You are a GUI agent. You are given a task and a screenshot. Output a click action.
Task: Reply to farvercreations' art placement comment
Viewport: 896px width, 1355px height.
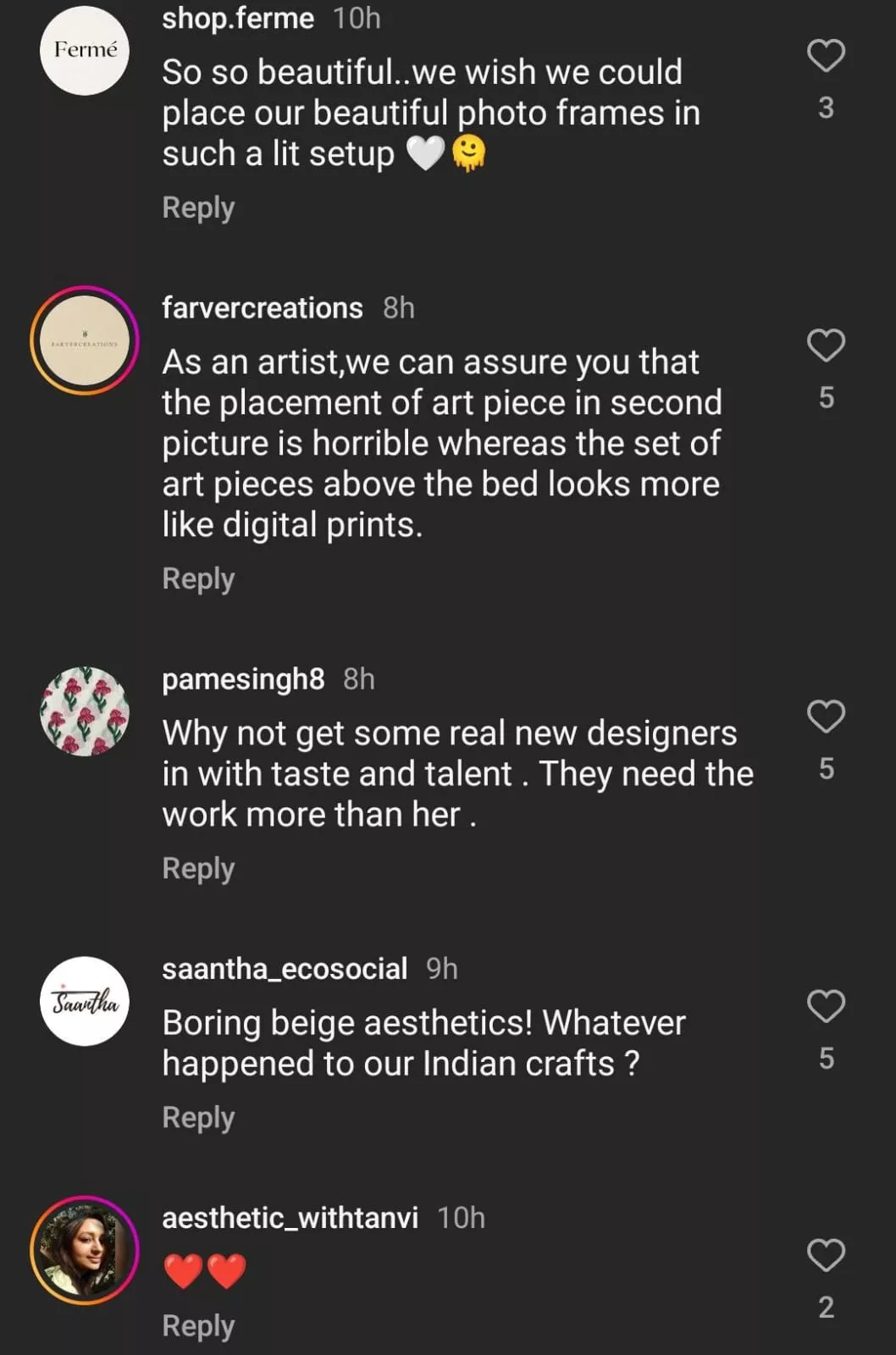point(198,578)
